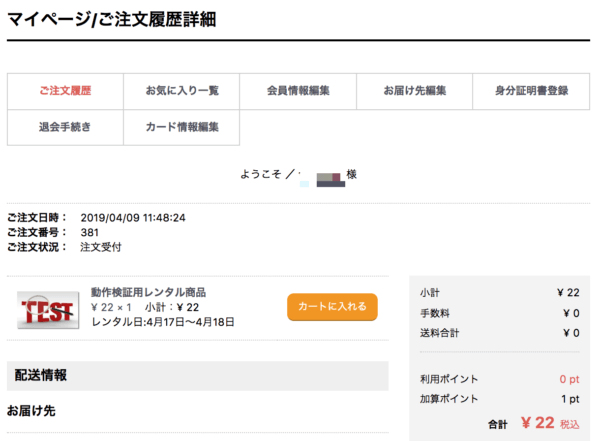Screen dimensions: 600x441
Task: Click the ようこそ welcome text
Action: click(x=261, y=175)
